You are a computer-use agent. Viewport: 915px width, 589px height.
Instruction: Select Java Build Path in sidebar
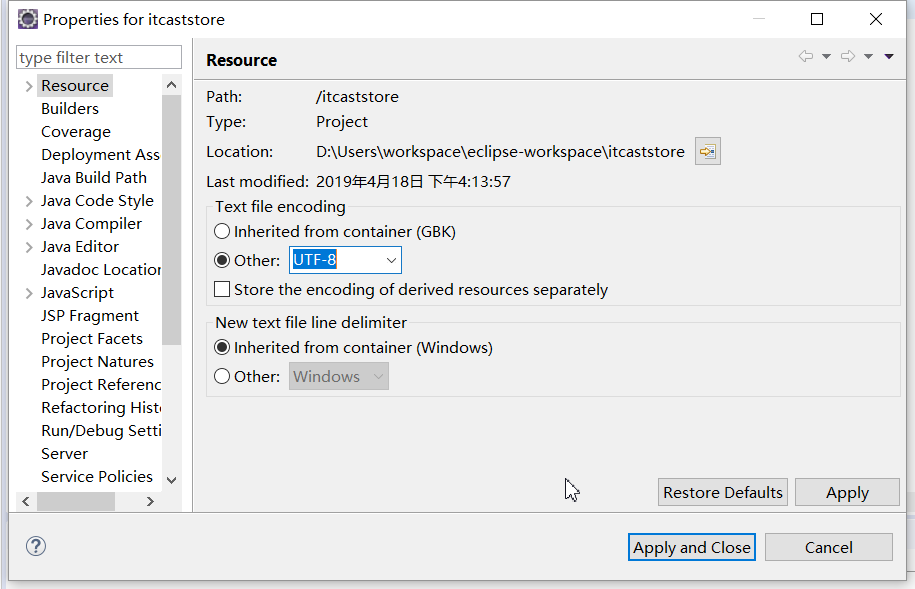point(94,178)
